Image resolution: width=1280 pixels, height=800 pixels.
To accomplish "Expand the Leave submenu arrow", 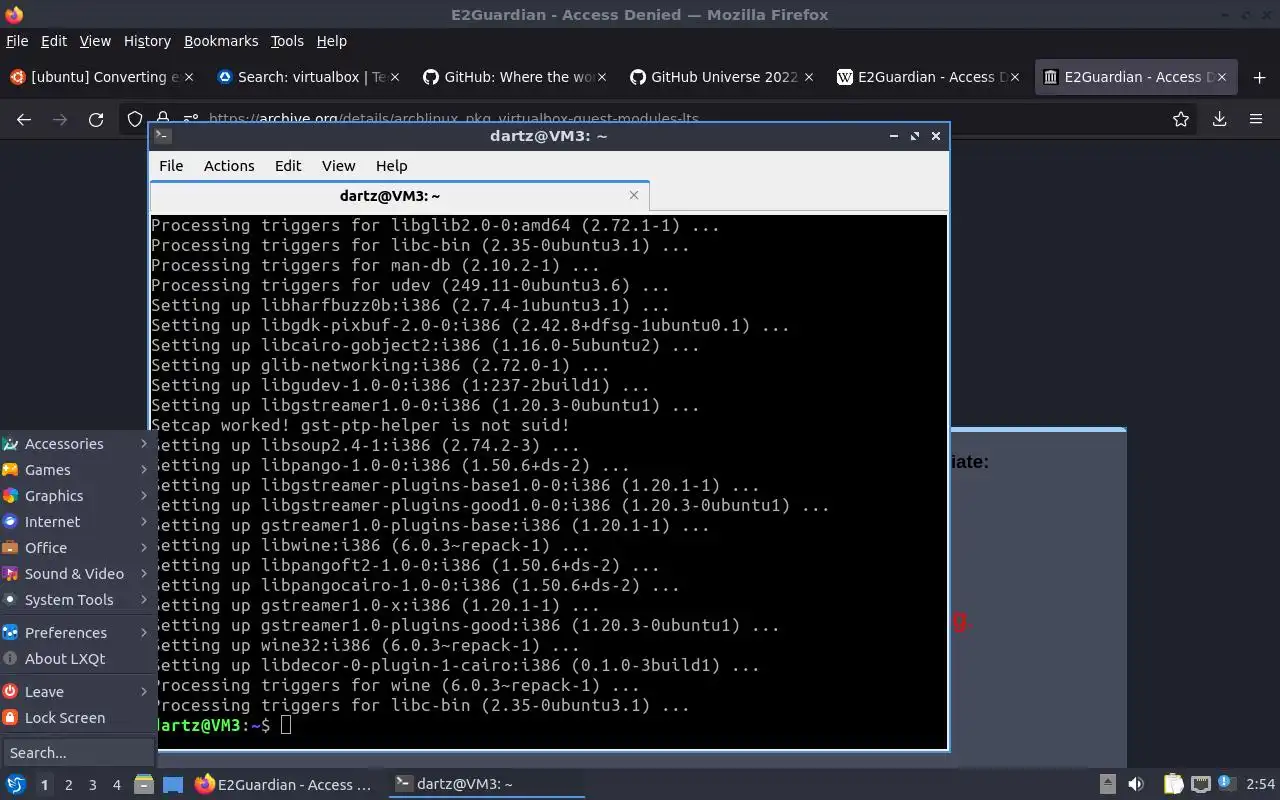I will (144, 692).
